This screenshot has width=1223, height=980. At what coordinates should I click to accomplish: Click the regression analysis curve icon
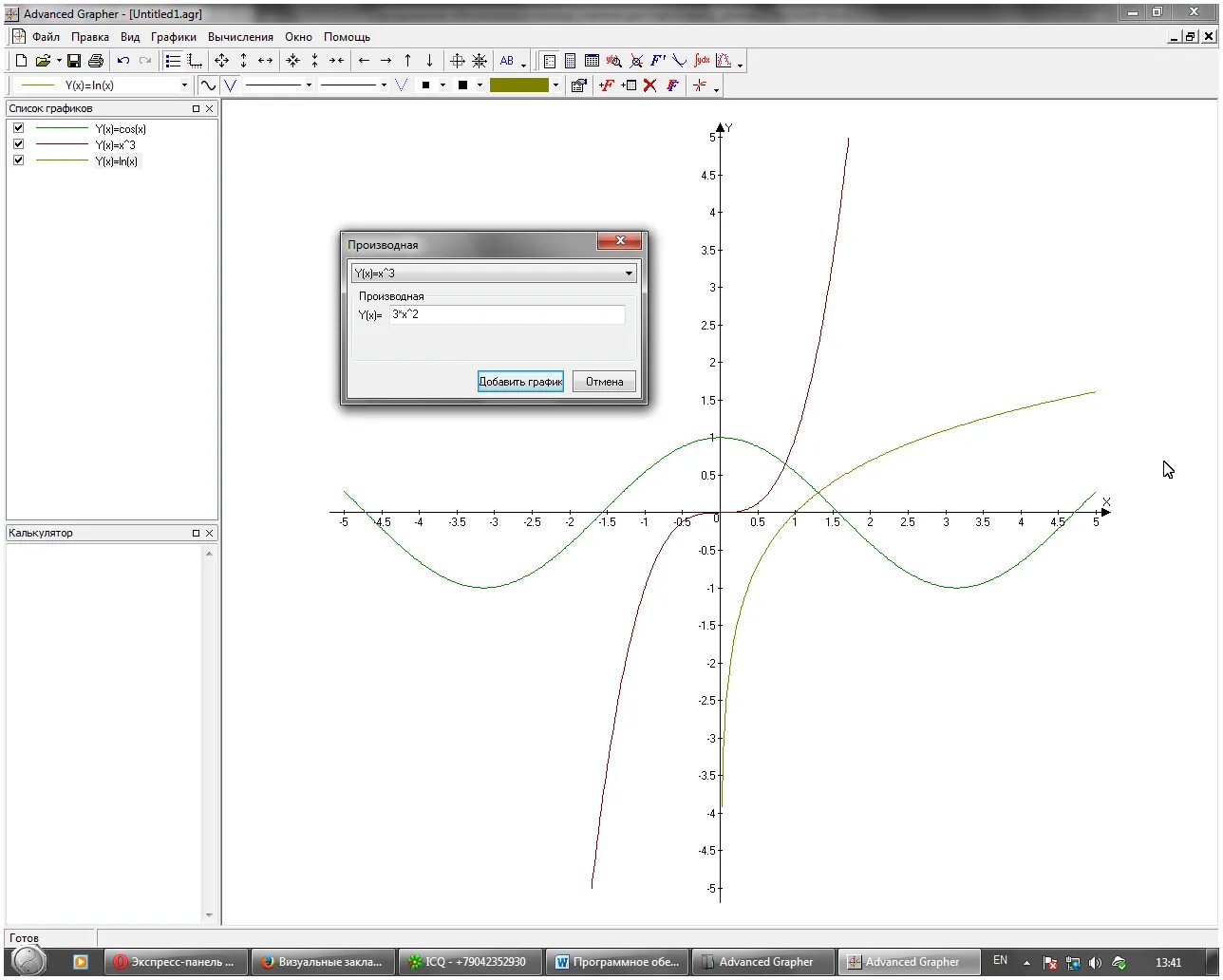point(724,61)
